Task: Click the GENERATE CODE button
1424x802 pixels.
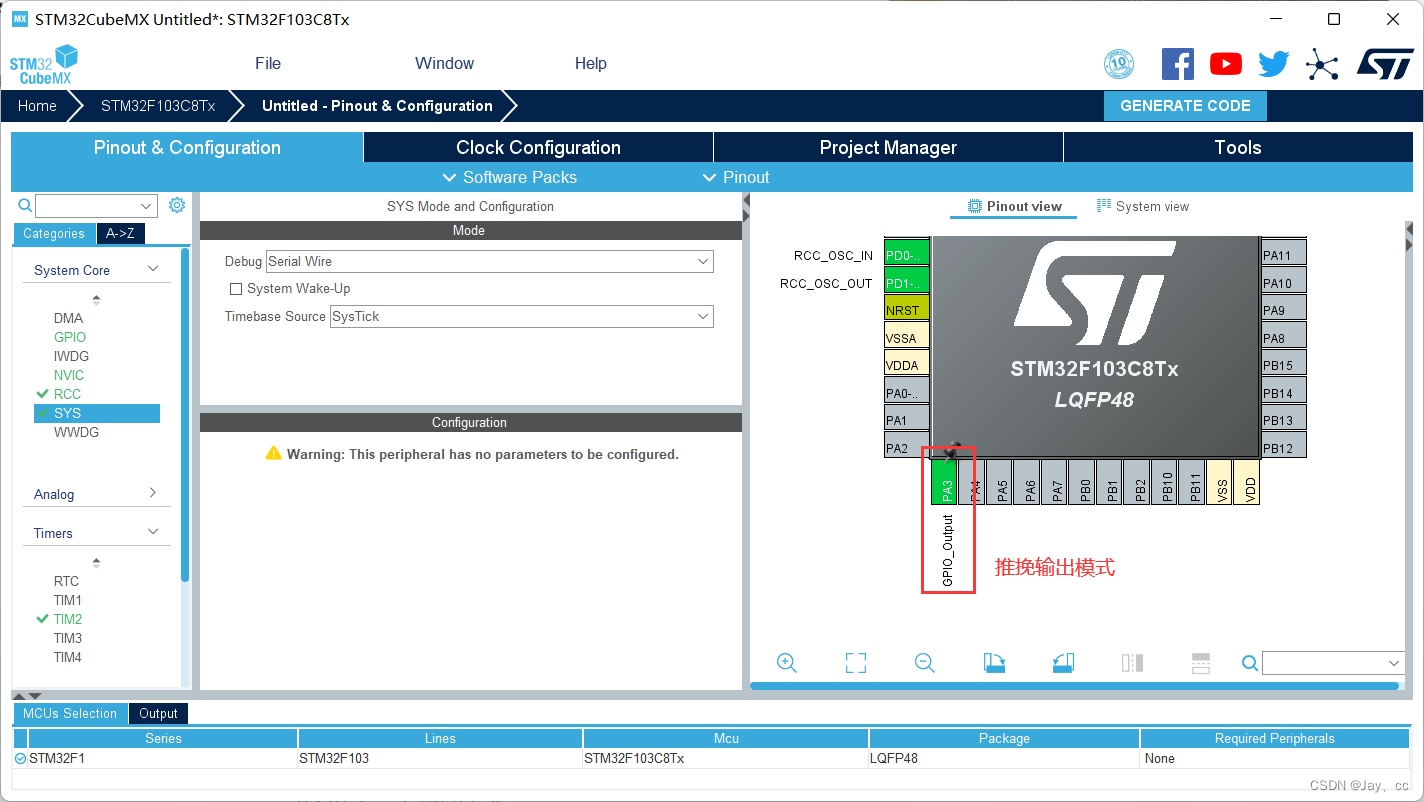Action: pos(1185,106)
